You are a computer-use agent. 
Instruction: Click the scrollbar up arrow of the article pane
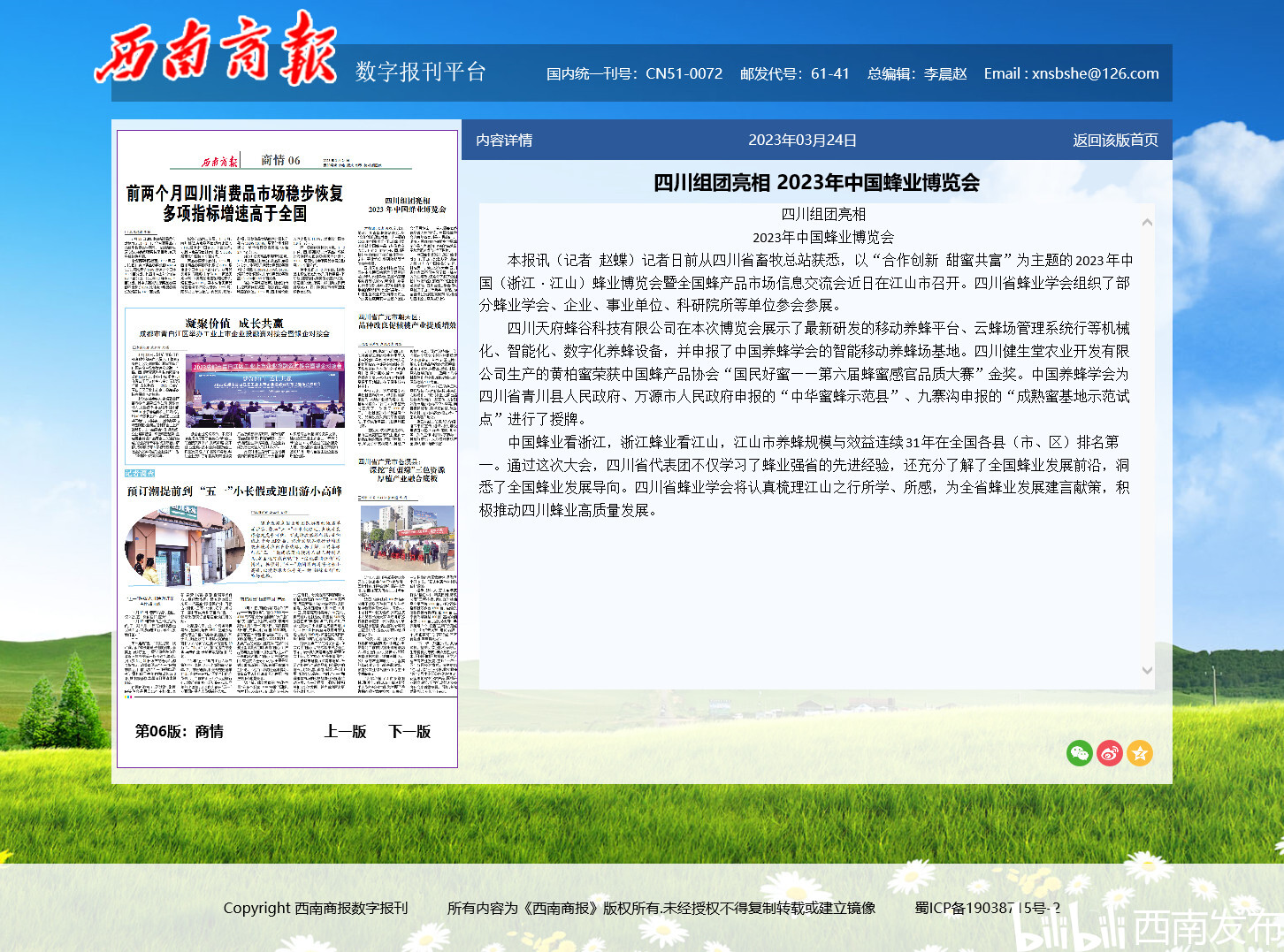point(1147,222)
